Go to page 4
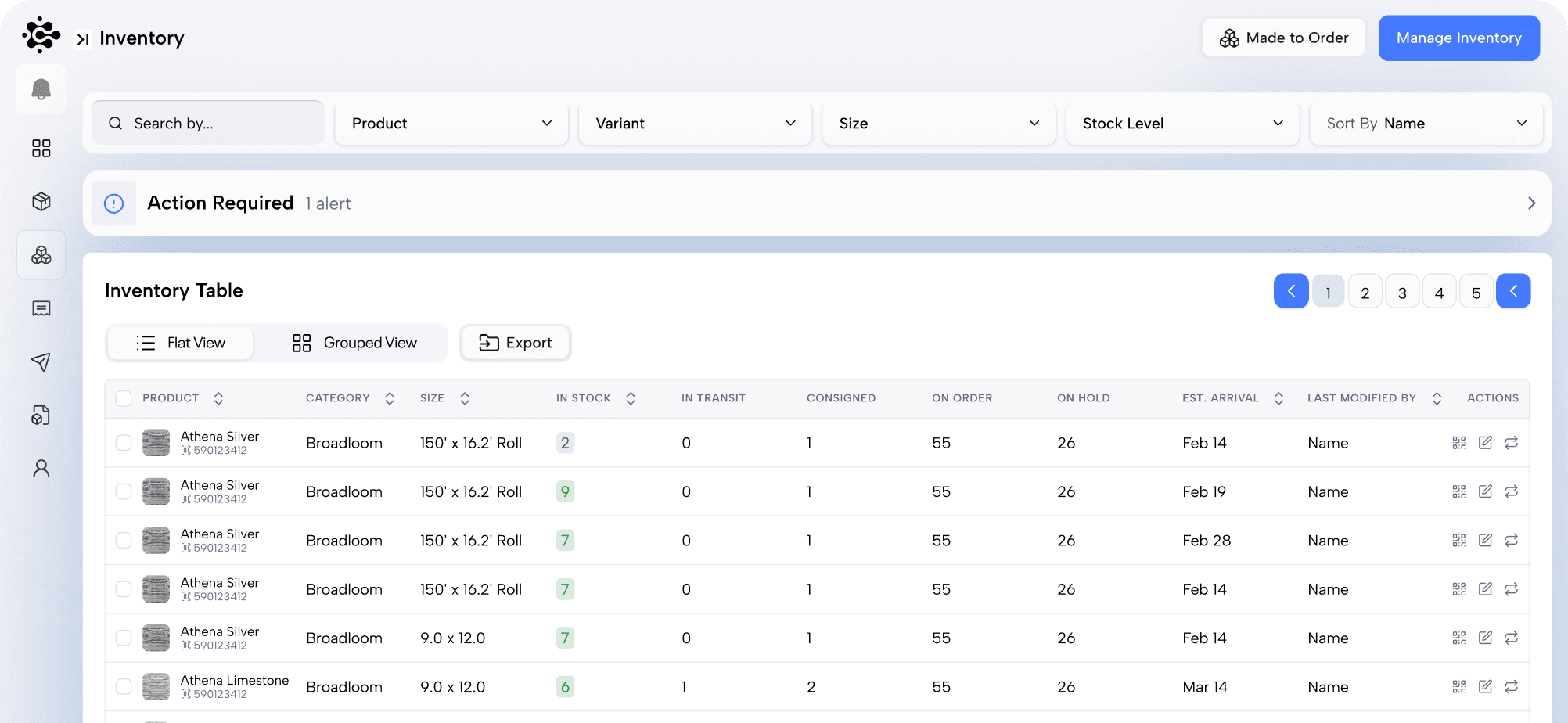 pyautogui.click(x=1439, y=292)
